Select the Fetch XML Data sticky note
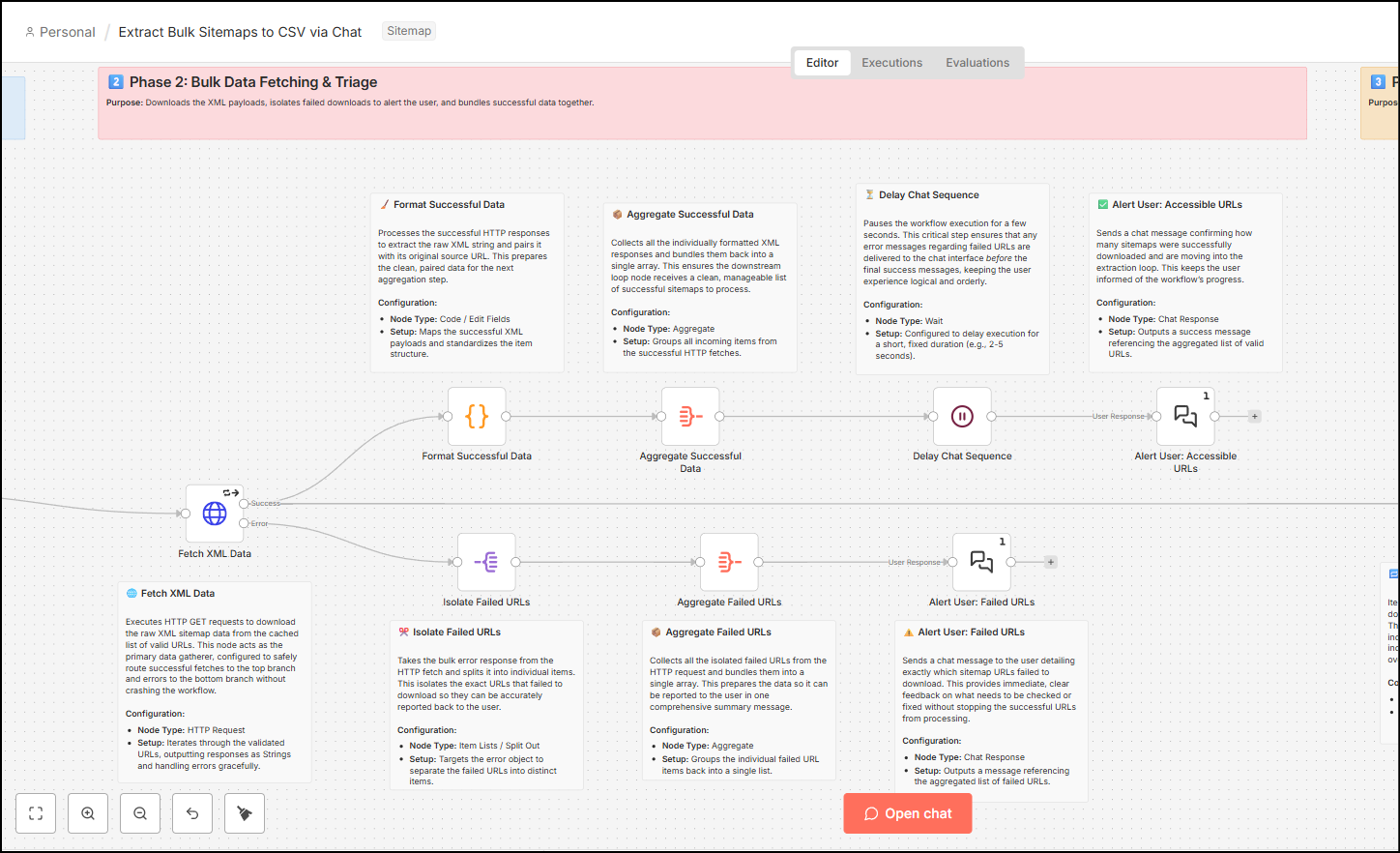The height and width of the screenshot is (853, 1400). pyautogui.click(x=215, y=682)
